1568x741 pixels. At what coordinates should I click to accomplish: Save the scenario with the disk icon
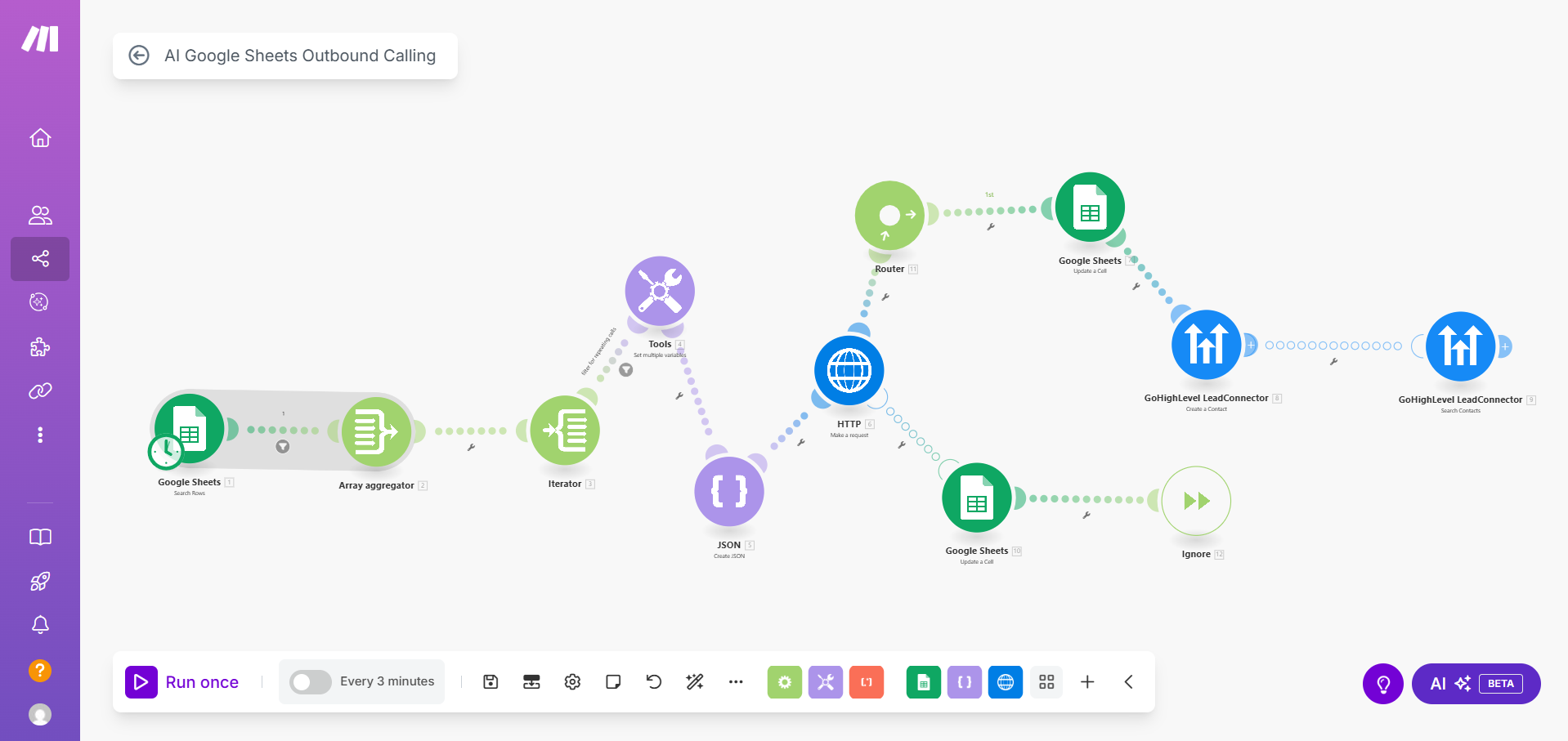491,682
